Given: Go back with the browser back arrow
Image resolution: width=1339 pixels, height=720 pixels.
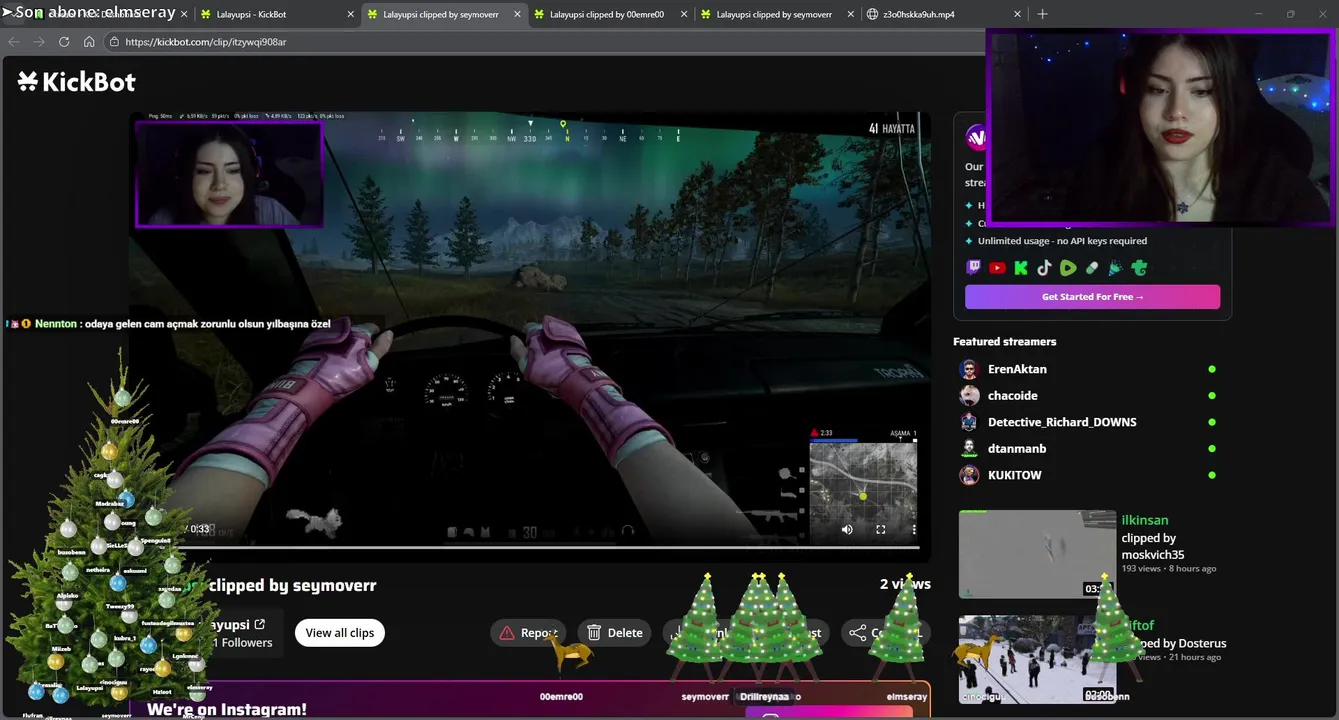Looking at the screenshot, I should point(13,42).
